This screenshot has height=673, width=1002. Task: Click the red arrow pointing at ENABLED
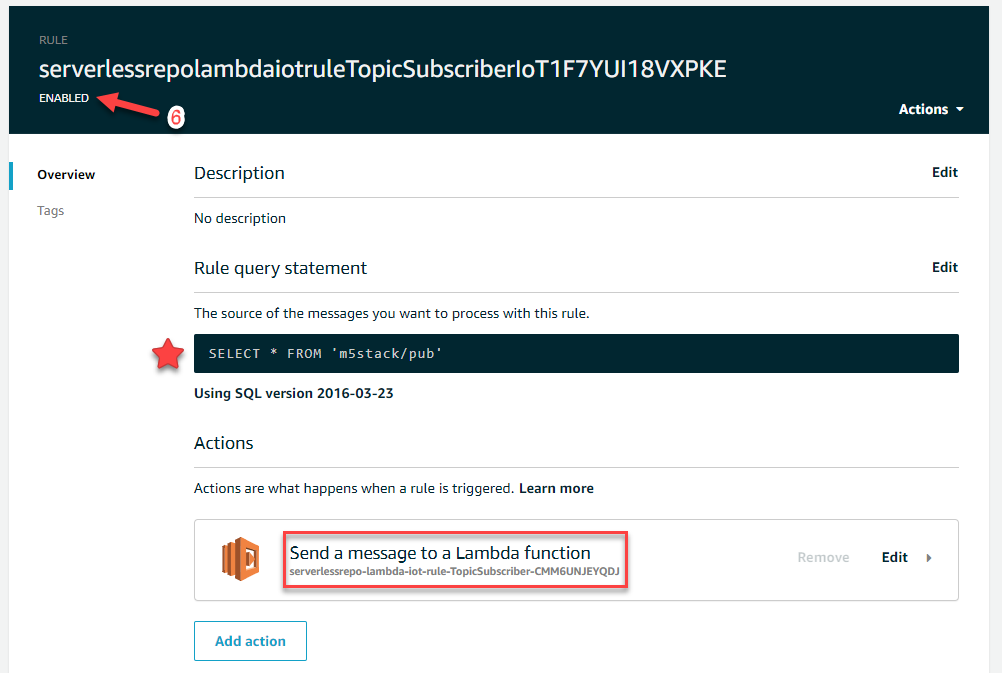(130, 104)
